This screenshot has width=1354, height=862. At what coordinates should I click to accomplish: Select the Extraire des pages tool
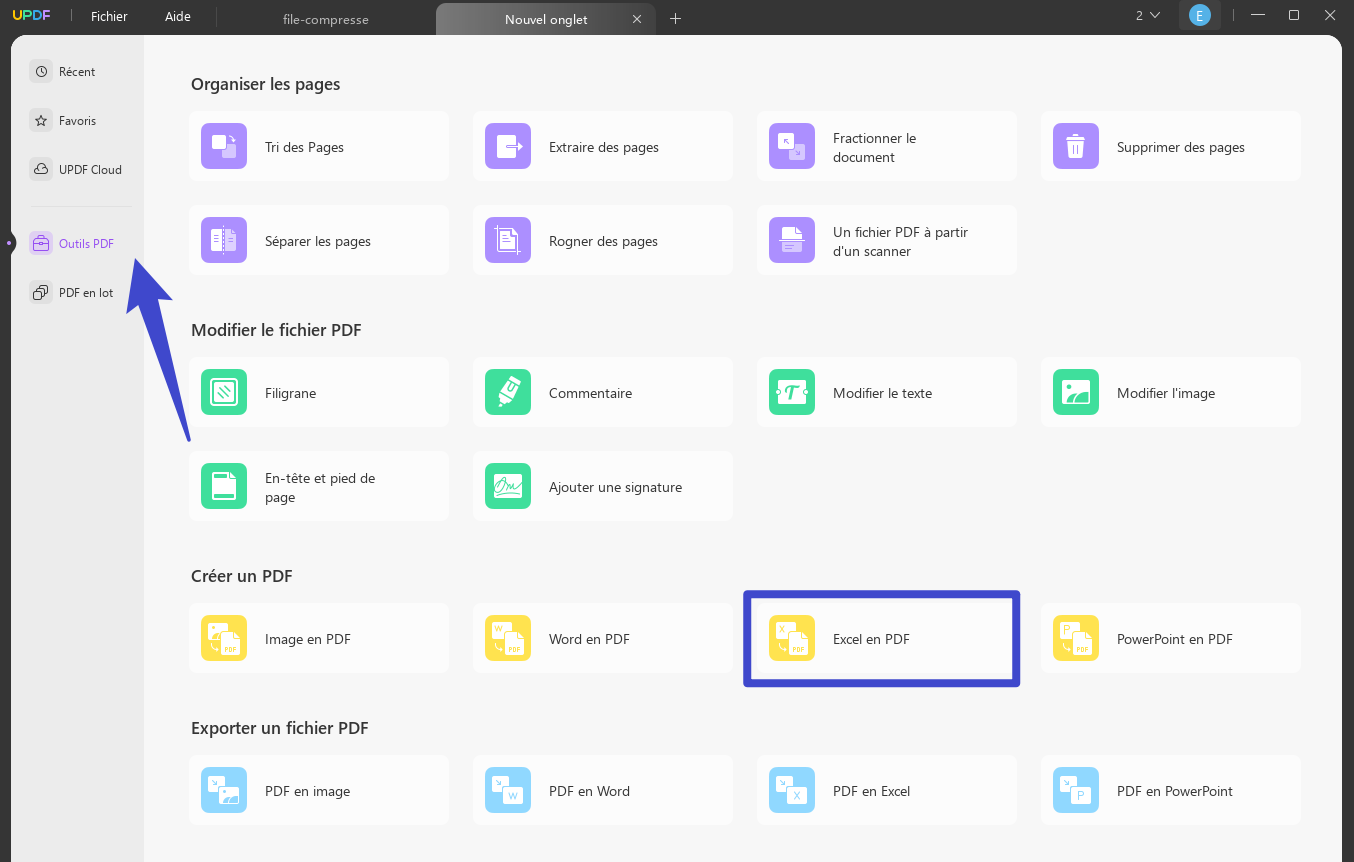click(x=603, y=145)
